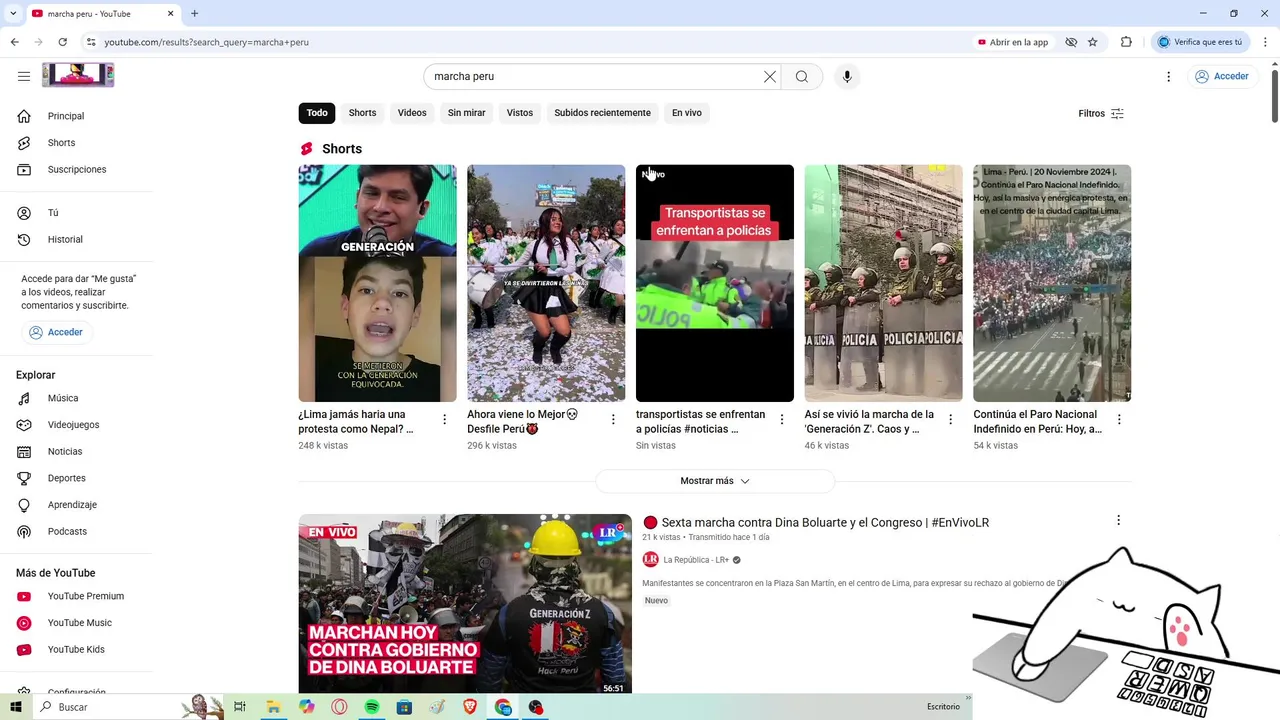This screenshot has width=1280, height=720.
Task: Select the En vivo filter chip
Action: pos(686,113)
